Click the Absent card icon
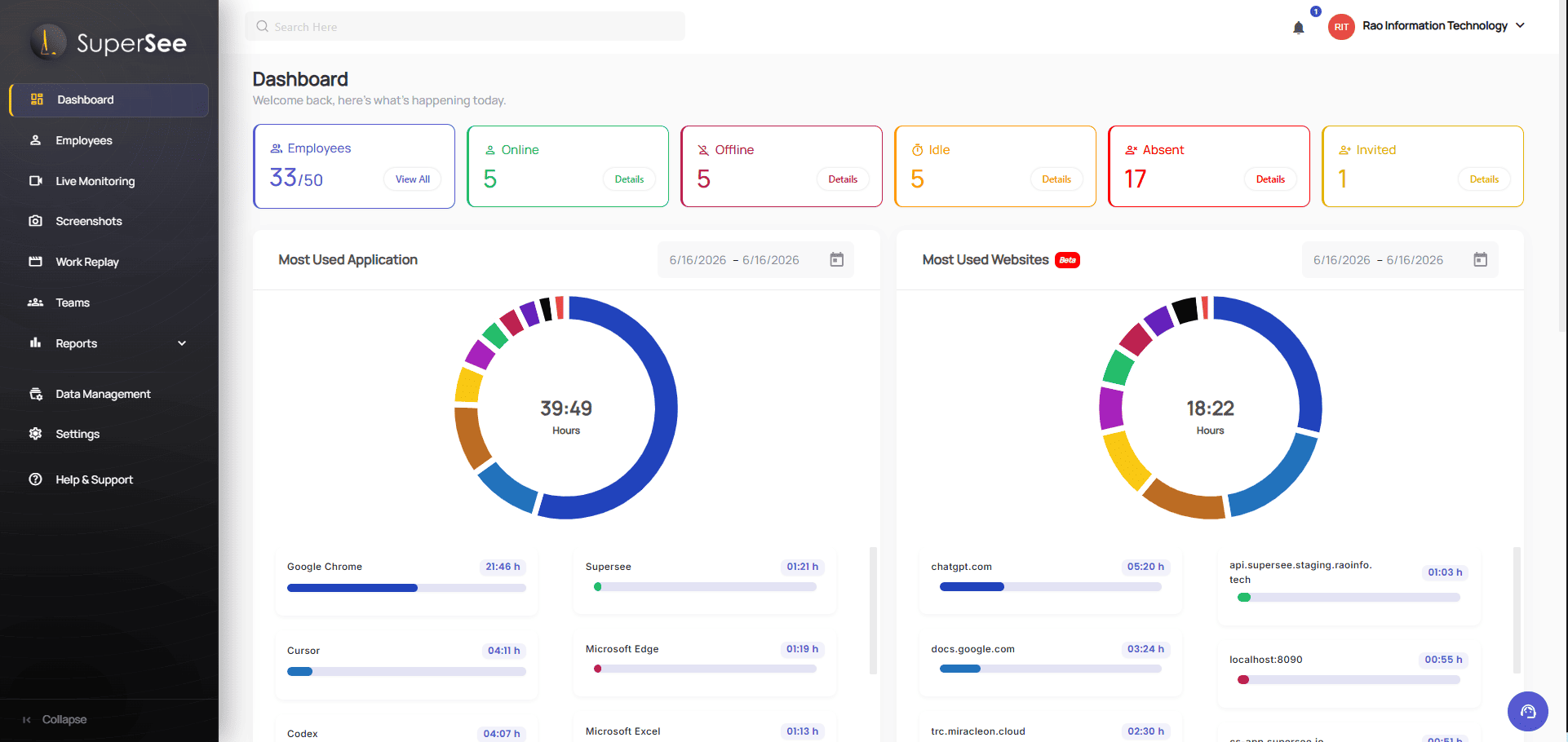Screen dimensions: 1568x742 (x=1132, y=150)
